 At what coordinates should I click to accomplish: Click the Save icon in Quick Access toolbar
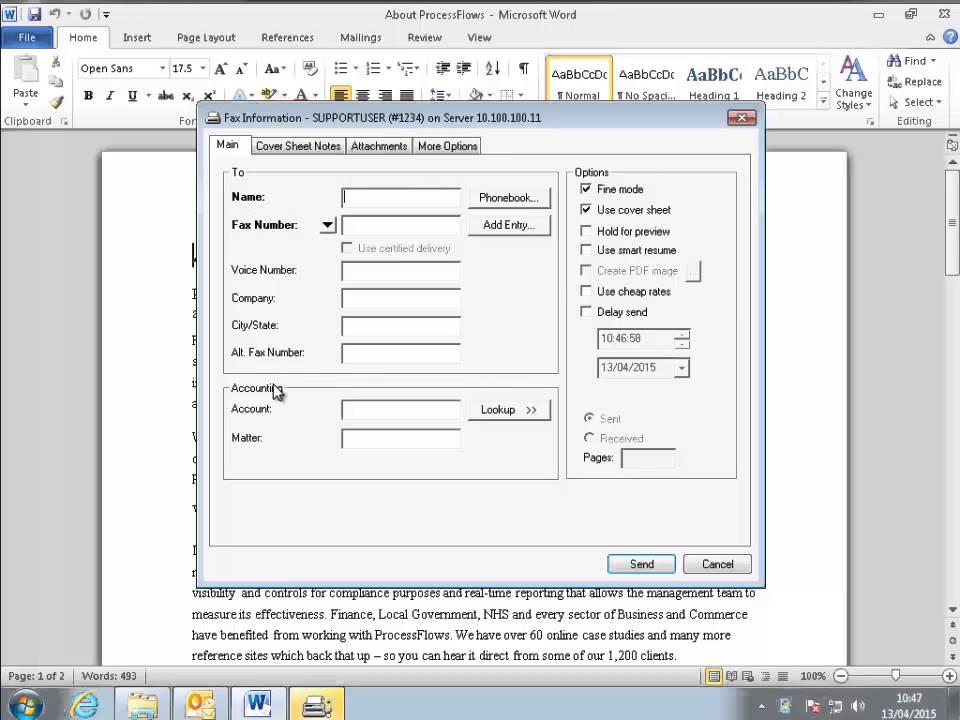34,14
